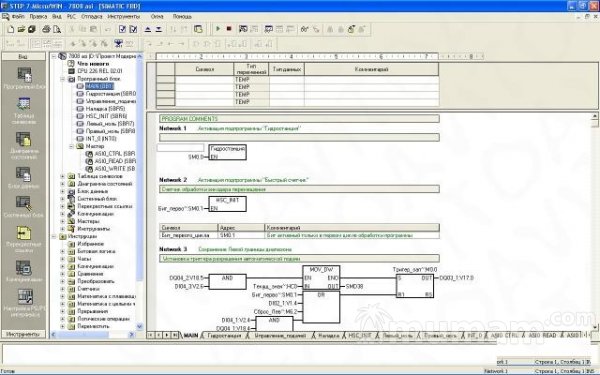Open Set PG/PC Interface in the navigation bar
Screen dimensions: 600x375
pyautogui.click(x=24, y=303)
